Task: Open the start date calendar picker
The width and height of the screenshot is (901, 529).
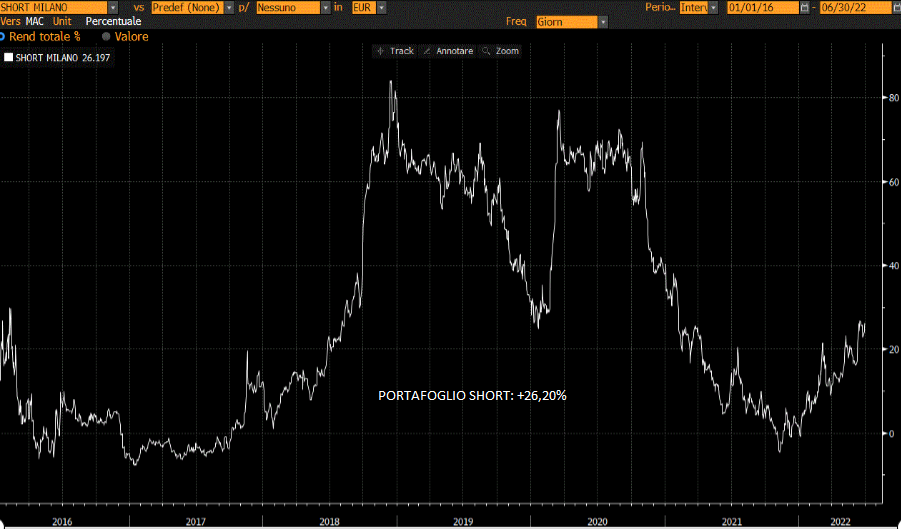Action: point(806,7)
